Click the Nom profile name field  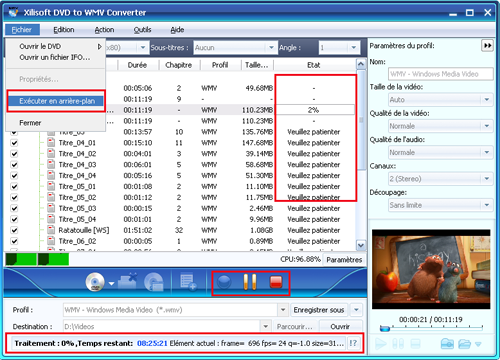[x=440, y=74]
